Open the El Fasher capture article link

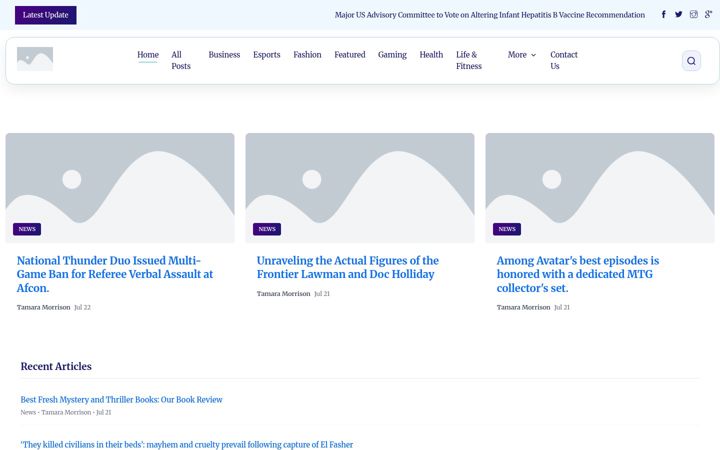(x=187, y=444)
